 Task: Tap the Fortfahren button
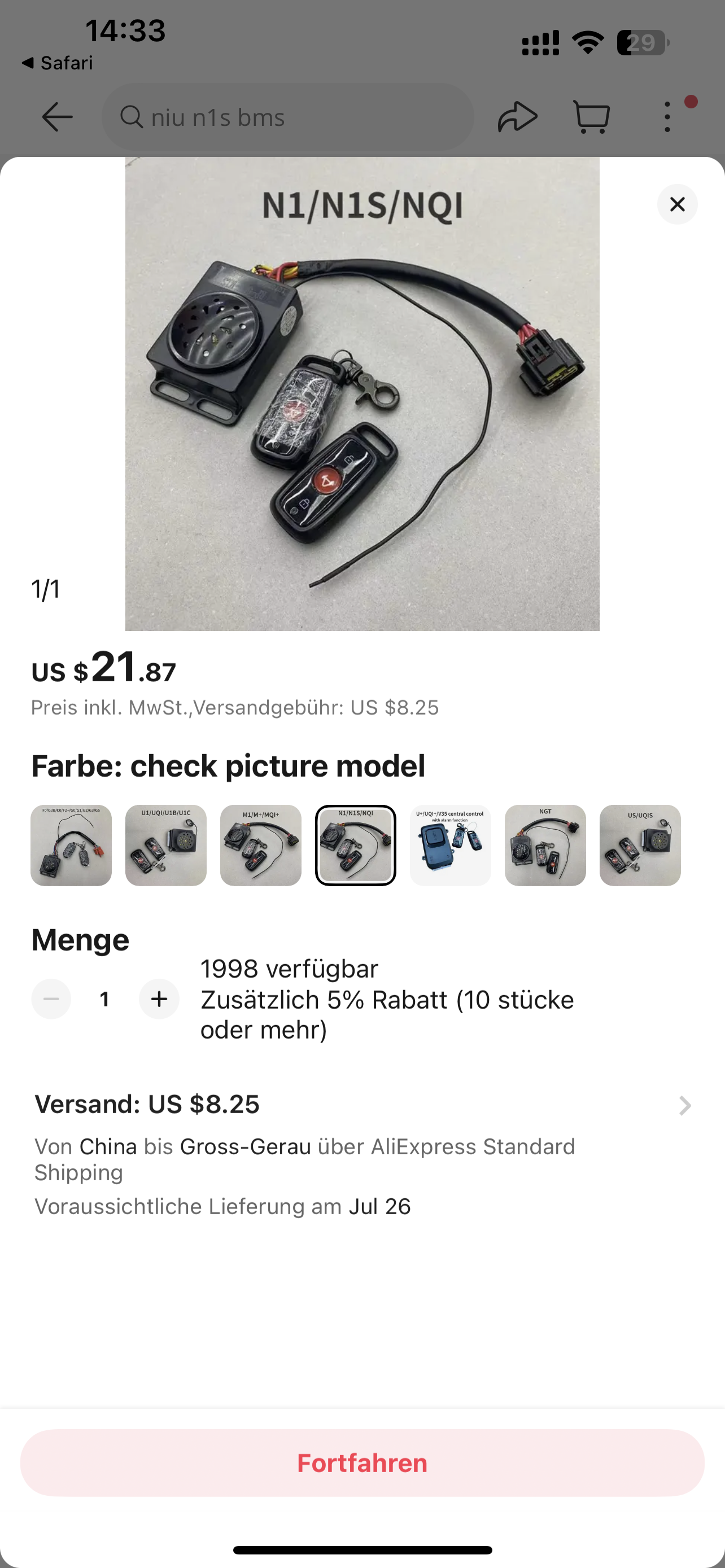(362, 1462)
